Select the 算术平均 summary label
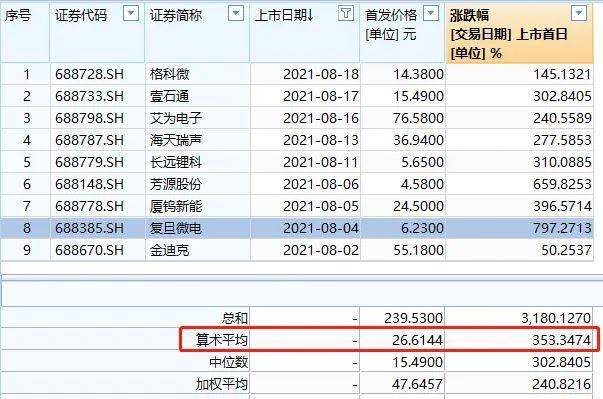The height and width of the screenshot is (399, 603). click(222, 340)
